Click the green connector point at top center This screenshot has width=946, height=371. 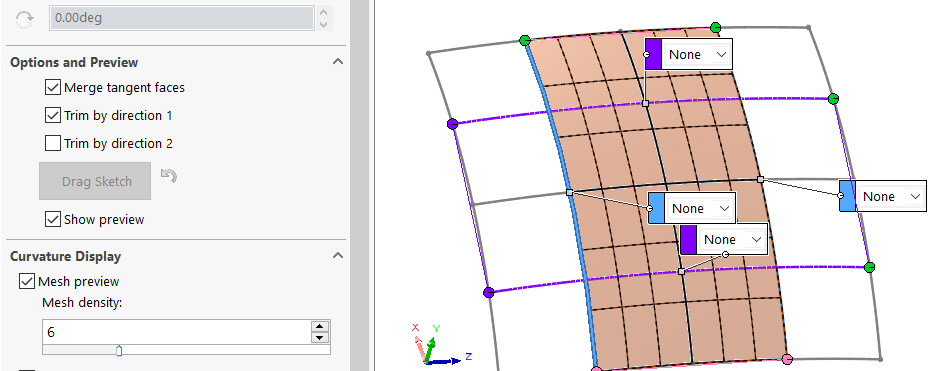click(x=716, y=27)
